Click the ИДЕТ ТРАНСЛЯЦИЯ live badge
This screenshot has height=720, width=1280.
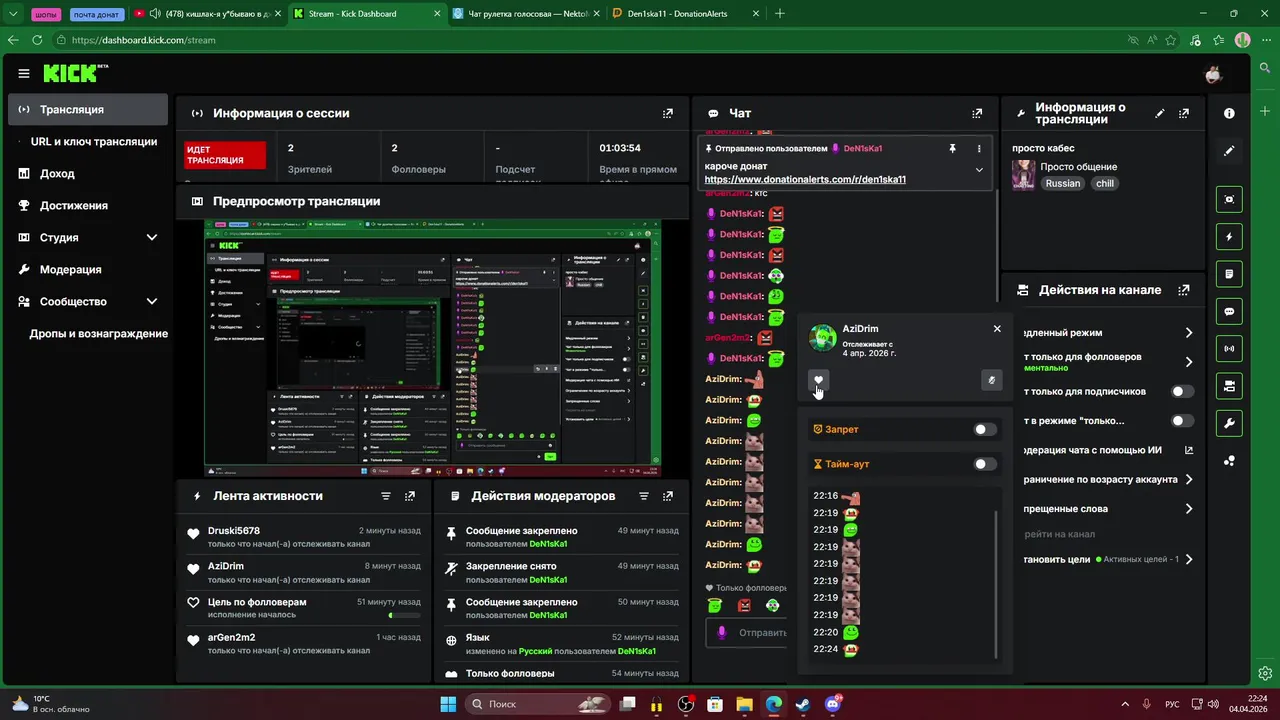(226, 155)
